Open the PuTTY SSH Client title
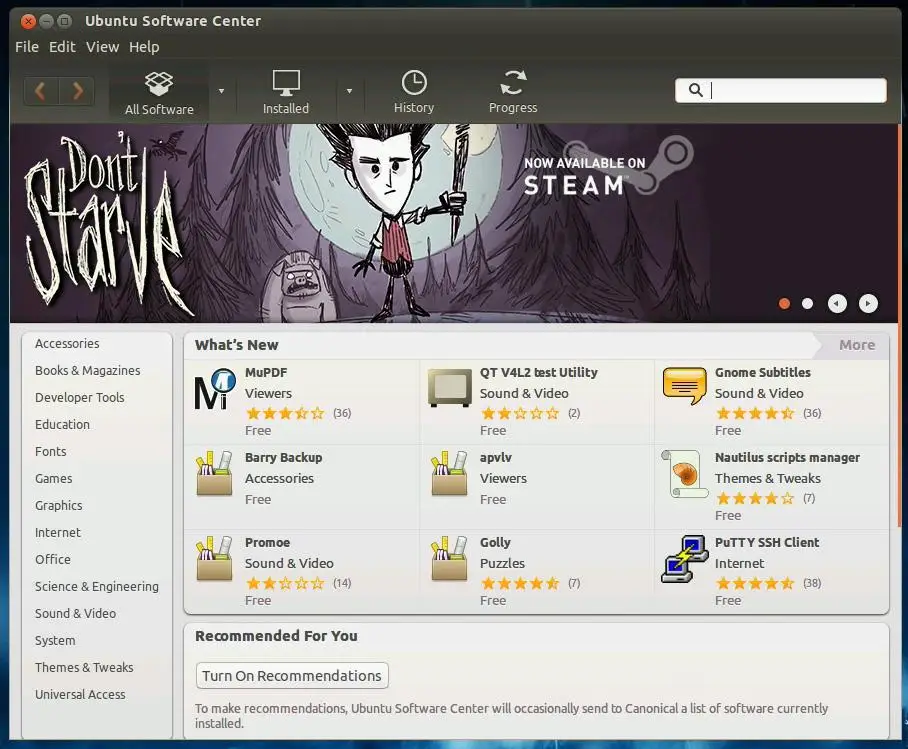This screenshot has width=908, height=749. tap(767, 543)
